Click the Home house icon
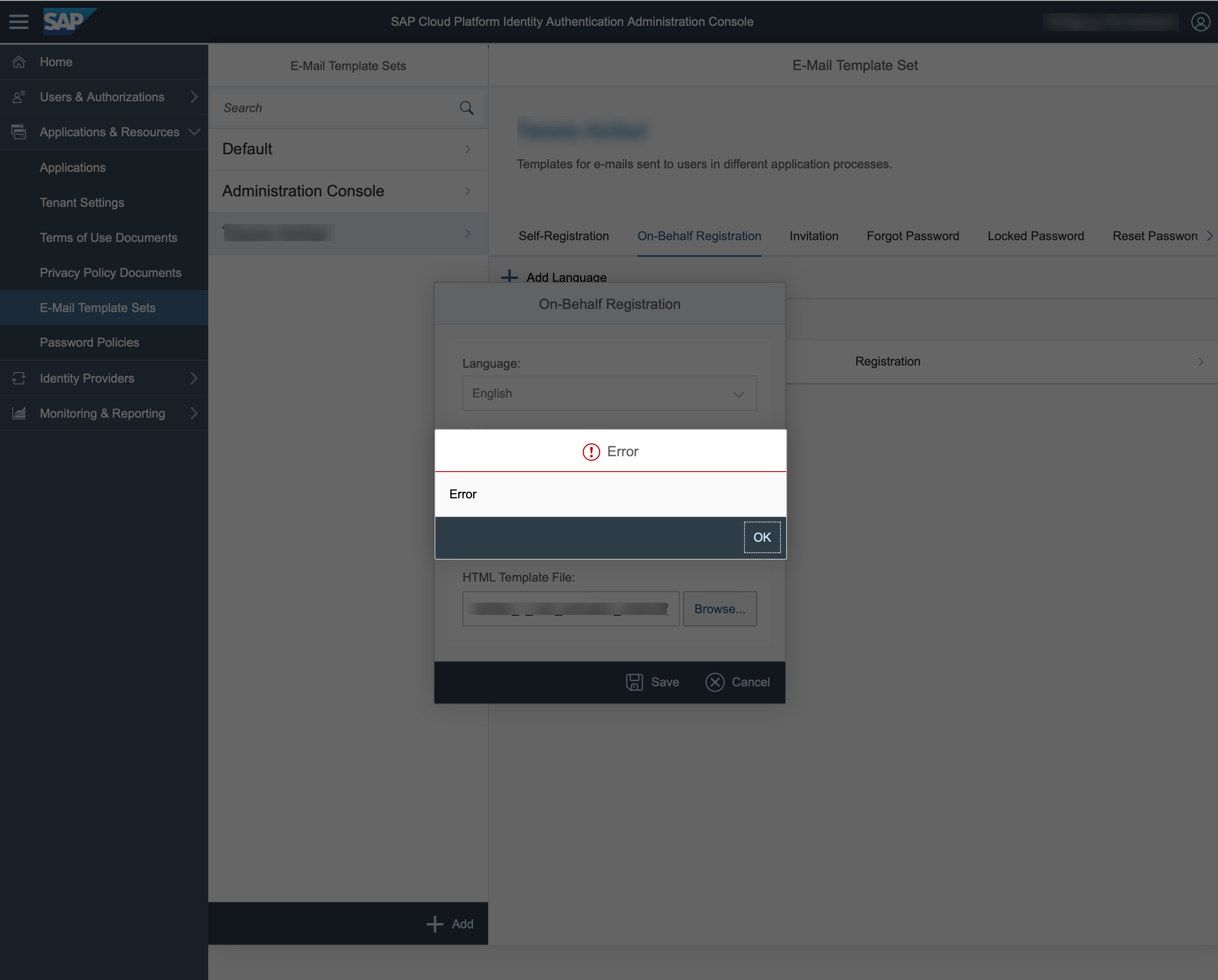1218x980 pixels. tap(19, 62)
